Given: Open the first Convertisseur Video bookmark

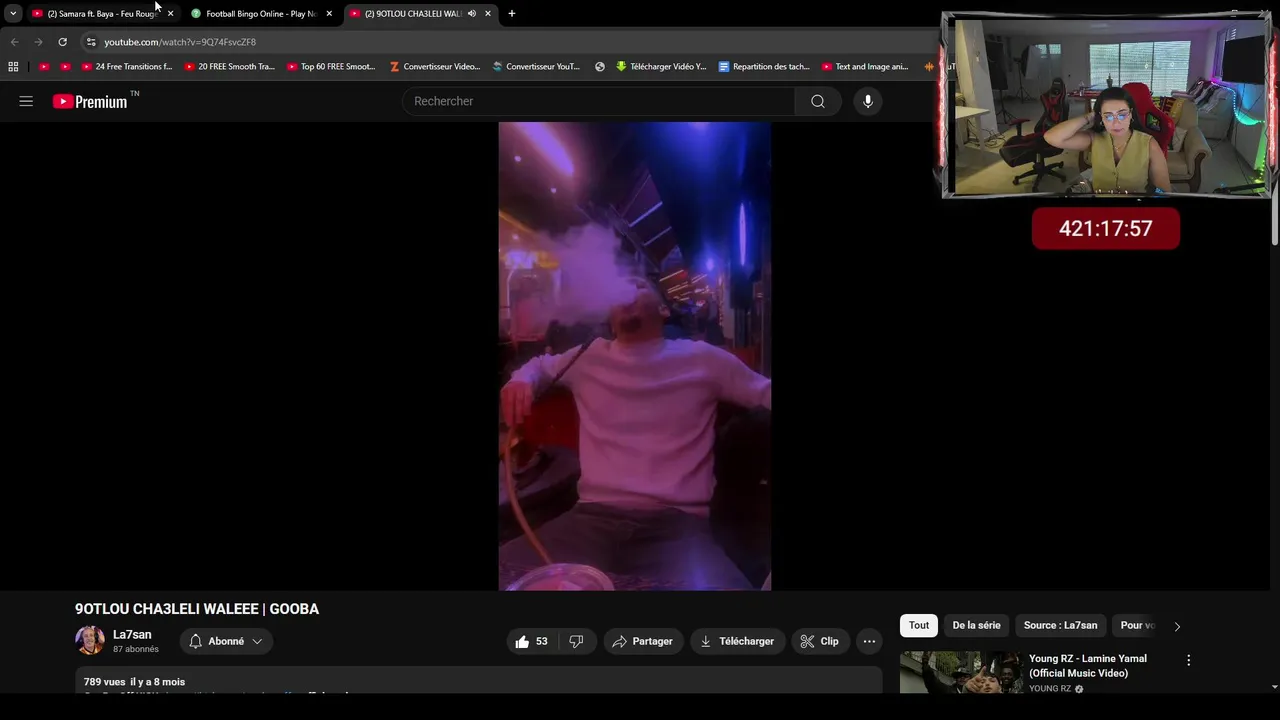Looking at the screenshot, I should click(x=435, y=67).
